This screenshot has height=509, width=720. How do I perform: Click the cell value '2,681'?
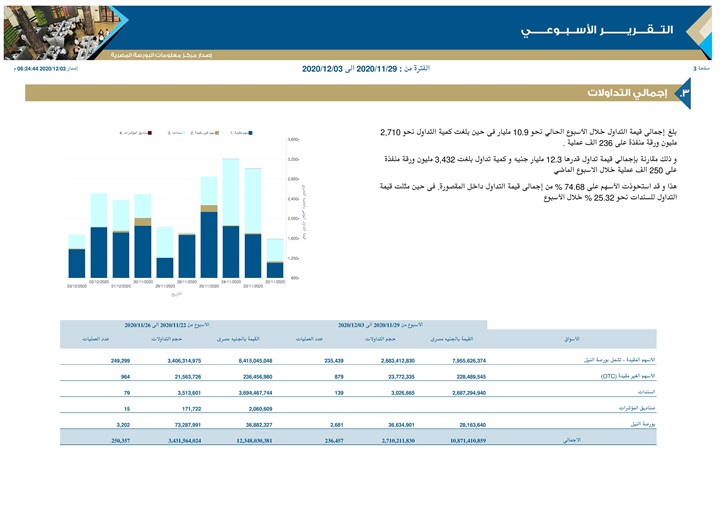[x=337, y=425]
